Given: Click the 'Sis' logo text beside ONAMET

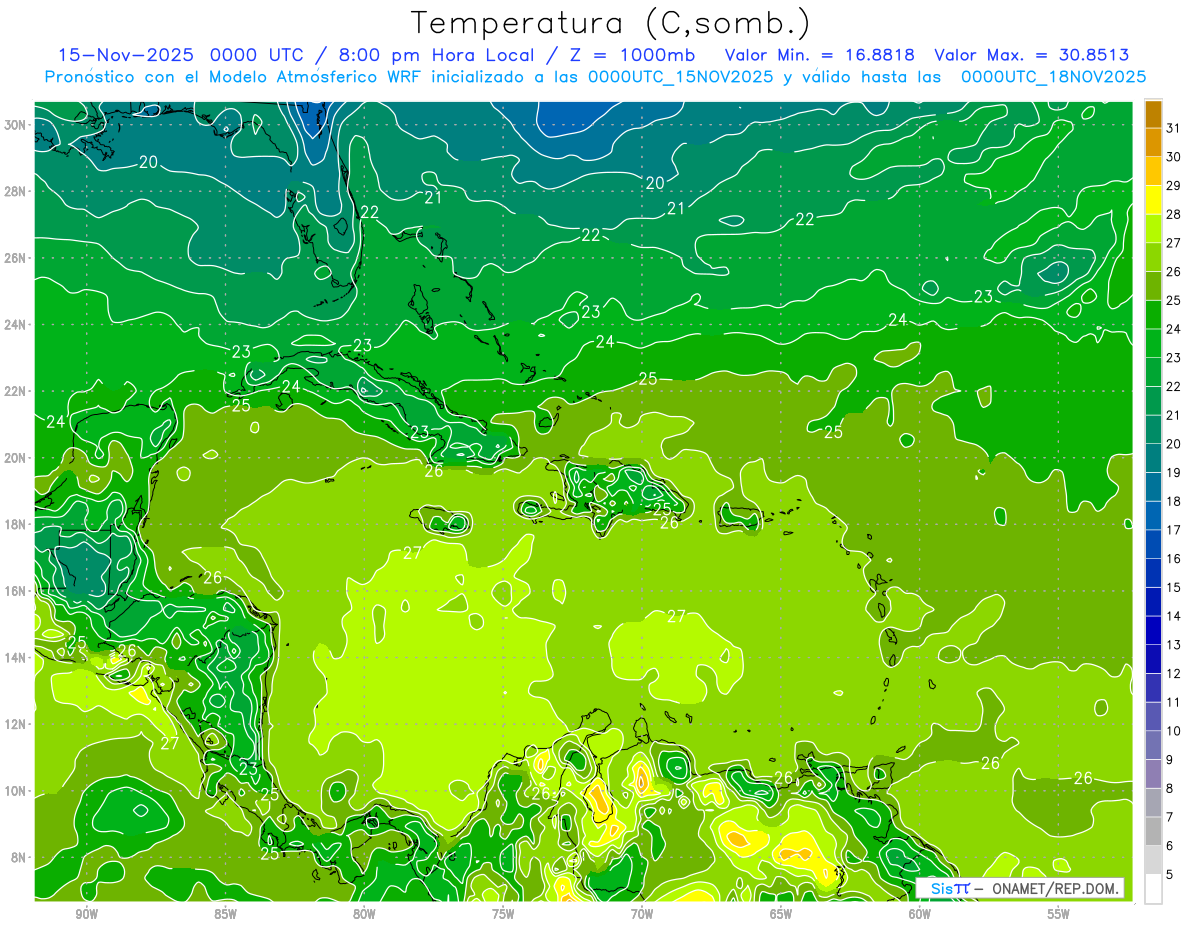Looking at the screenshot, I should [940, 888].
